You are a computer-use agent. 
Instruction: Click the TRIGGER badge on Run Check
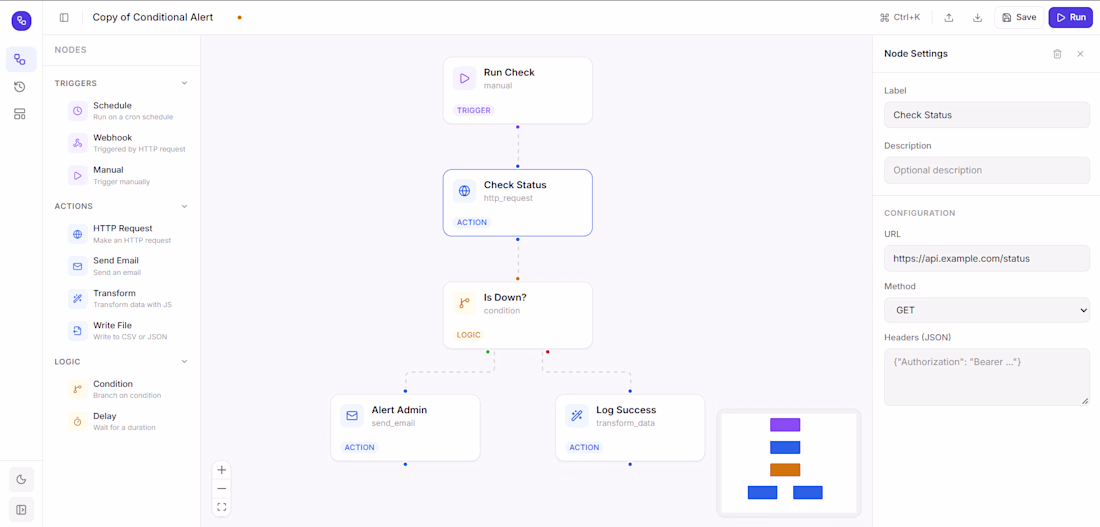coord(474,110)
